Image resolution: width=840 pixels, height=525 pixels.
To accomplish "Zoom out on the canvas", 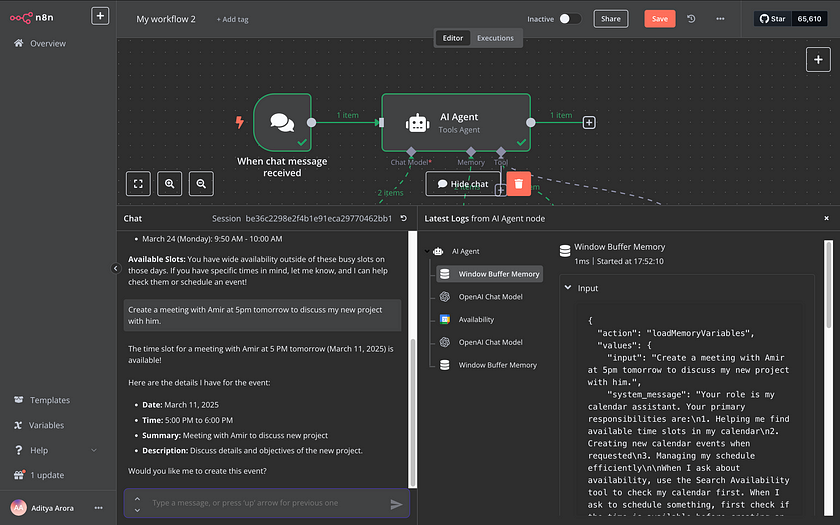I will point(201,184).
